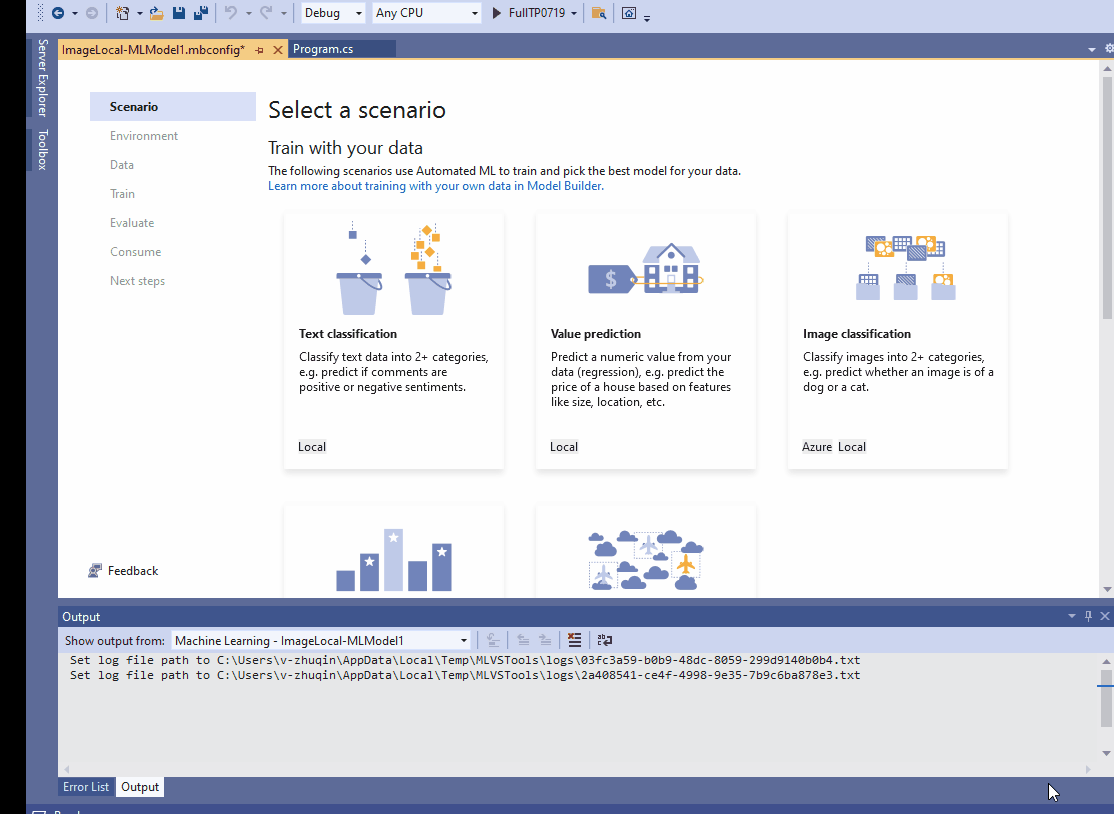This screenshot has height=814, width=1114.
Task: Open the Learn more about training link
Action: click(436, 186)
